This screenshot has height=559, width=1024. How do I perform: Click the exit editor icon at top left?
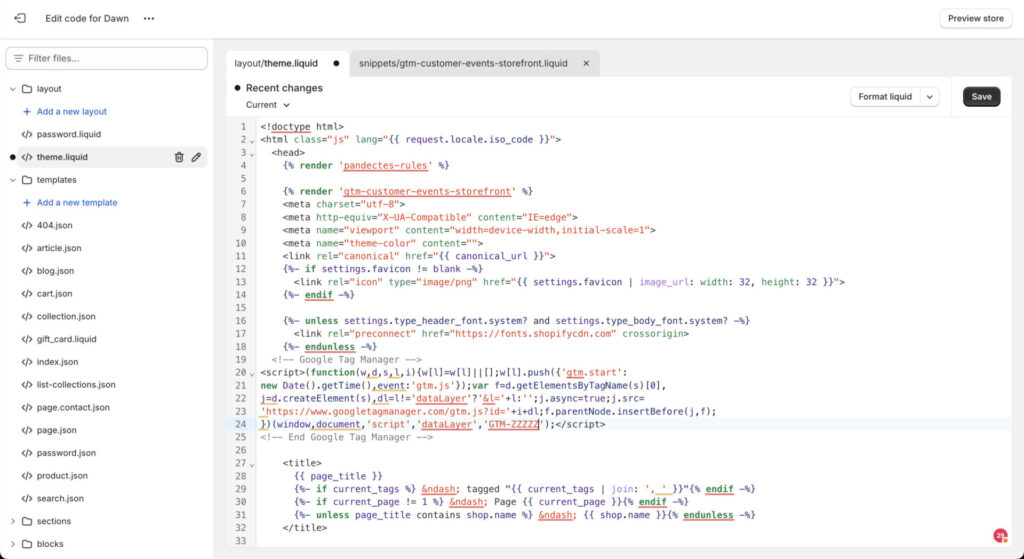(x=20, y=18)
